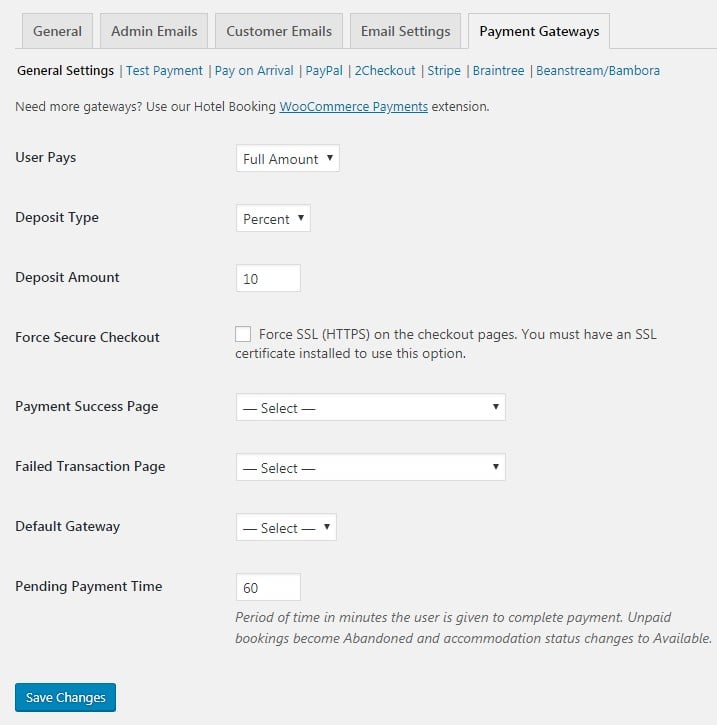This screenshot has height=725, width=717.
Task: Enable the Force SSL (HTTPS) checkbox
Action: [x=243, y=334]
